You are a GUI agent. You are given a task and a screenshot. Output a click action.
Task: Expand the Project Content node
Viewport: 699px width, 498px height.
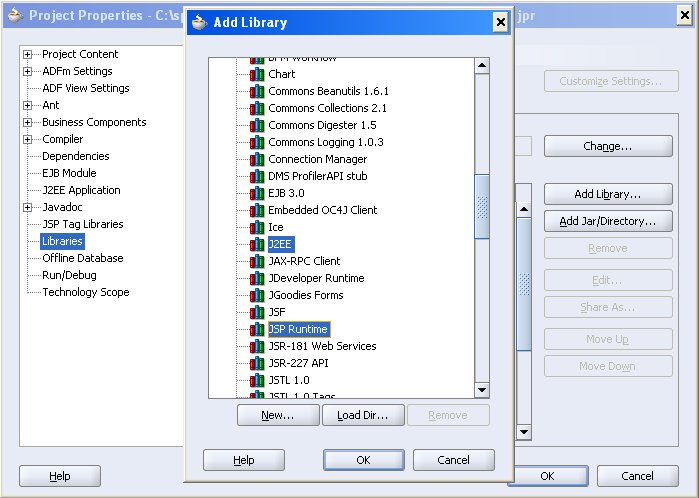28,54
